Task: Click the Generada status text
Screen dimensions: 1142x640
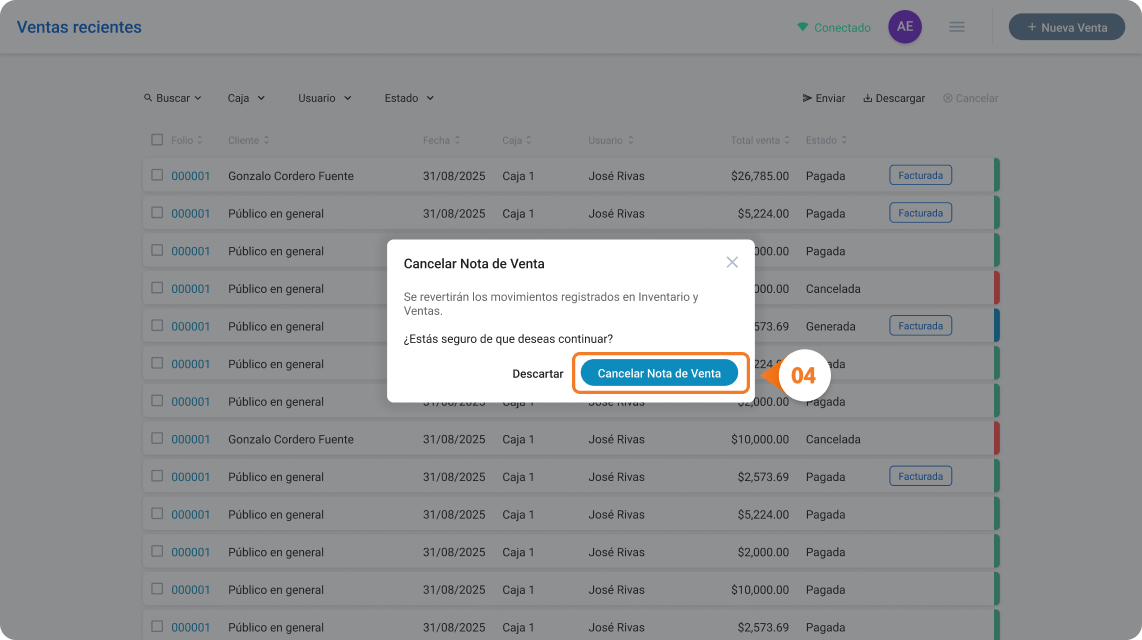Action: click(830, 327)
